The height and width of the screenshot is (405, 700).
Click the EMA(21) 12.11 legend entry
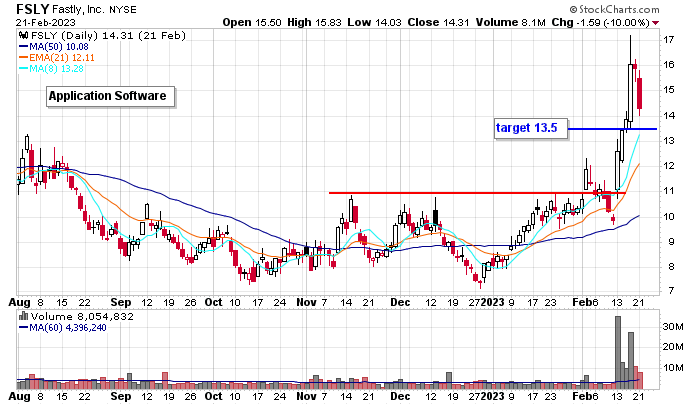point(57,58)
